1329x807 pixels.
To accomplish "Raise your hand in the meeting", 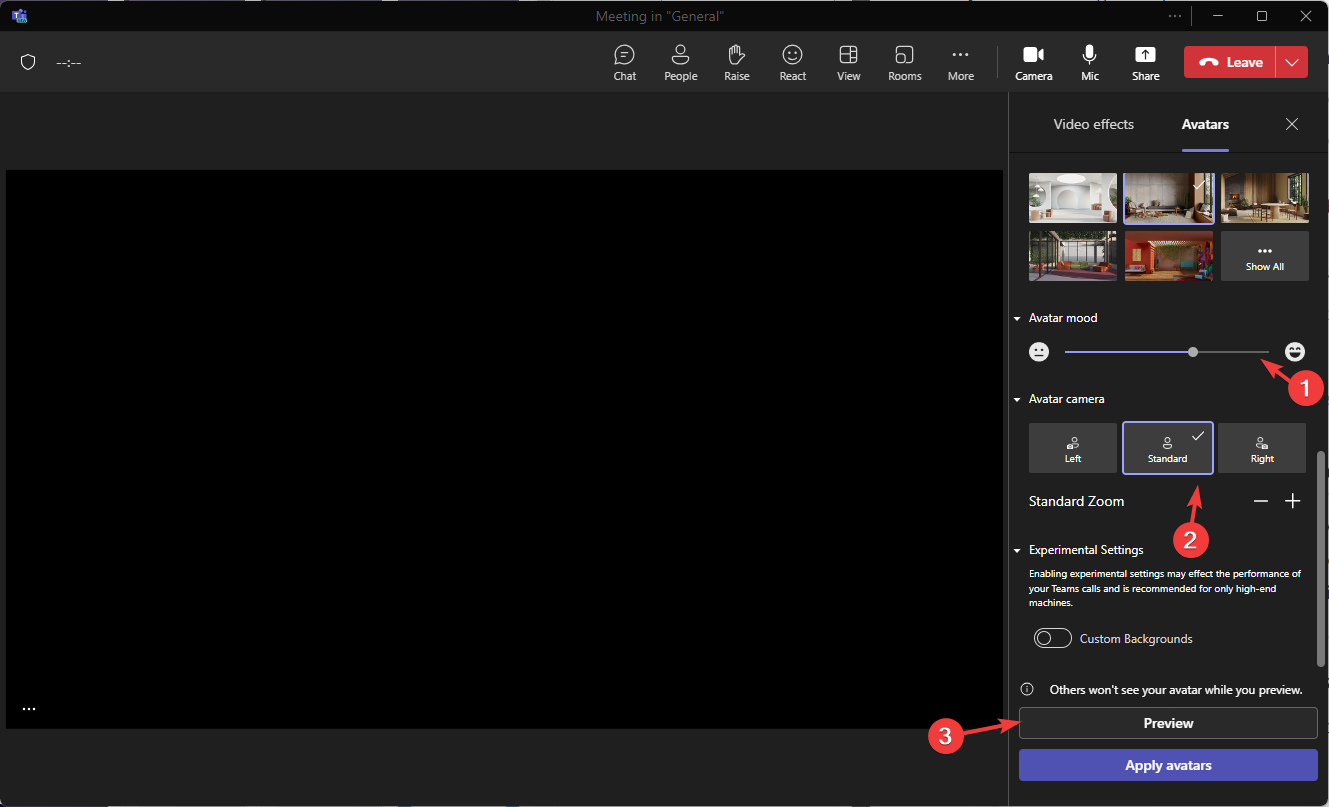I will [x=737, y=62].
